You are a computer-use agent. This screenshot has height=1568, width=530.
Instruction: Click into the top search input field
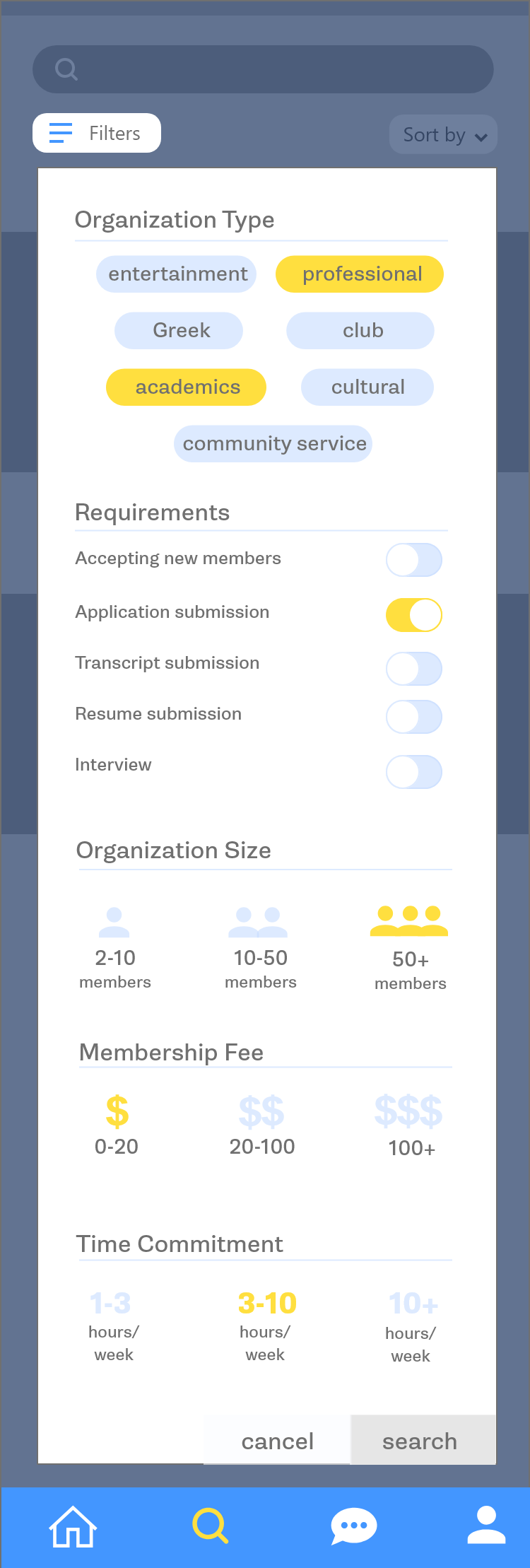pyautogui.click(x=263, y=69)
